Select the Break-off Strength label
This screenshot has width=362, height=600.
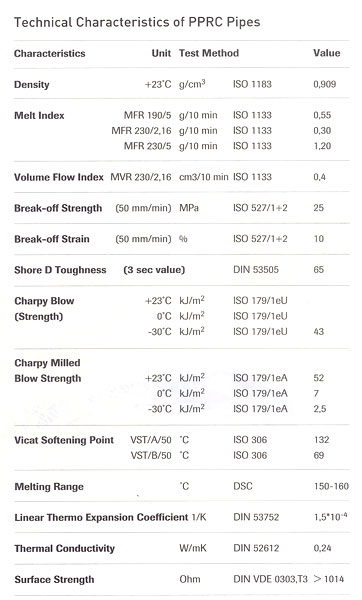pyautogui.click(x=58, y=208)
